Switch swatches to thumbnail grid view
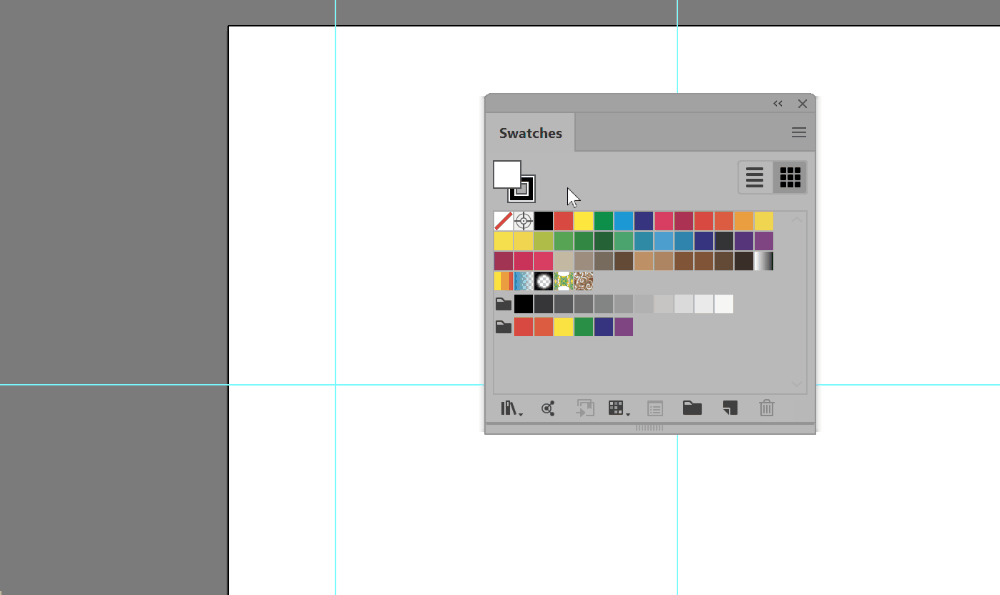The width and height of the screenshot is (1000, 595). (790, 177)
